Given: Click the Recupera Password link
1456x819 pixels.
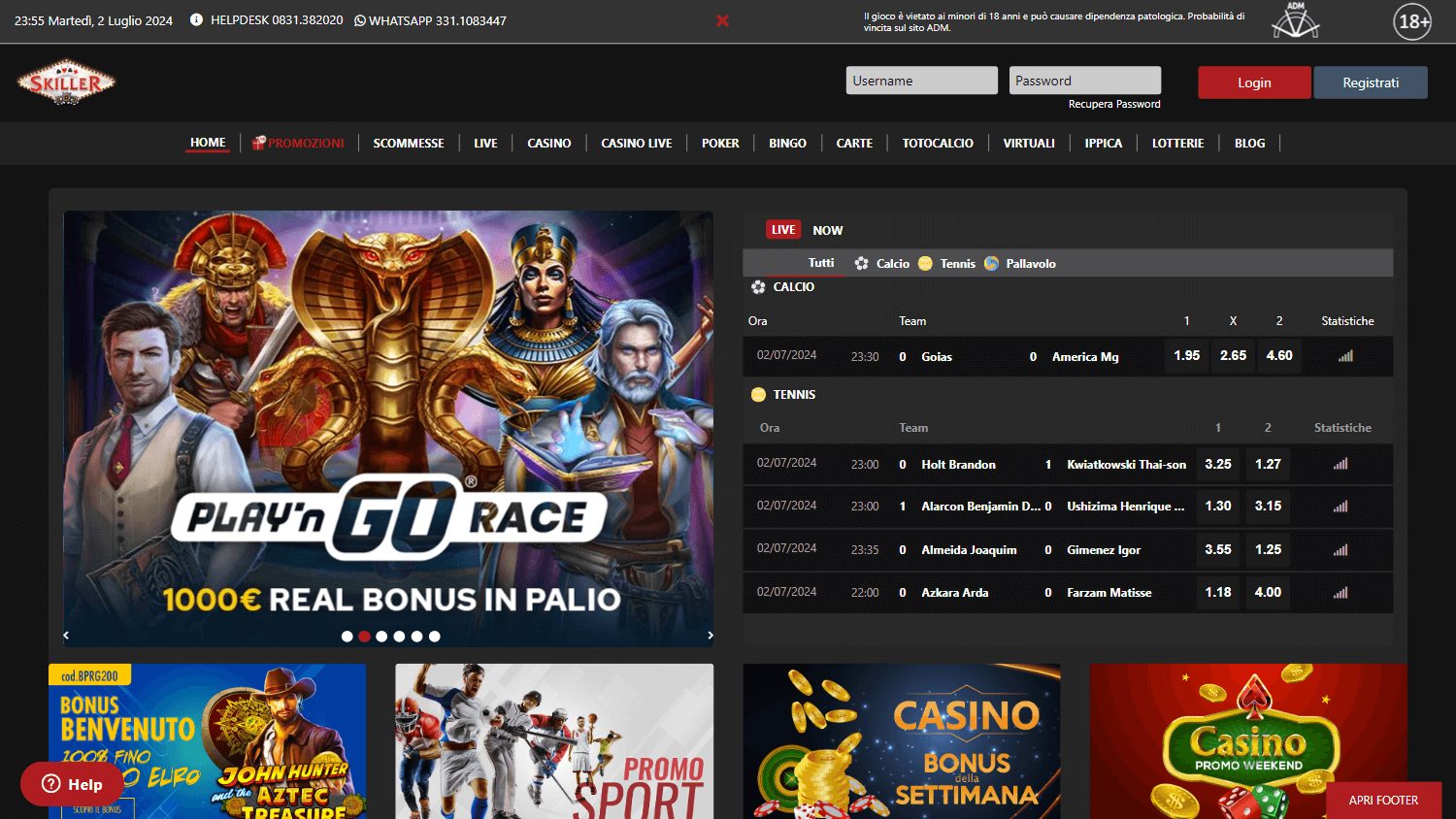Looking at the screenshot, I should (x=1114, y=104).
